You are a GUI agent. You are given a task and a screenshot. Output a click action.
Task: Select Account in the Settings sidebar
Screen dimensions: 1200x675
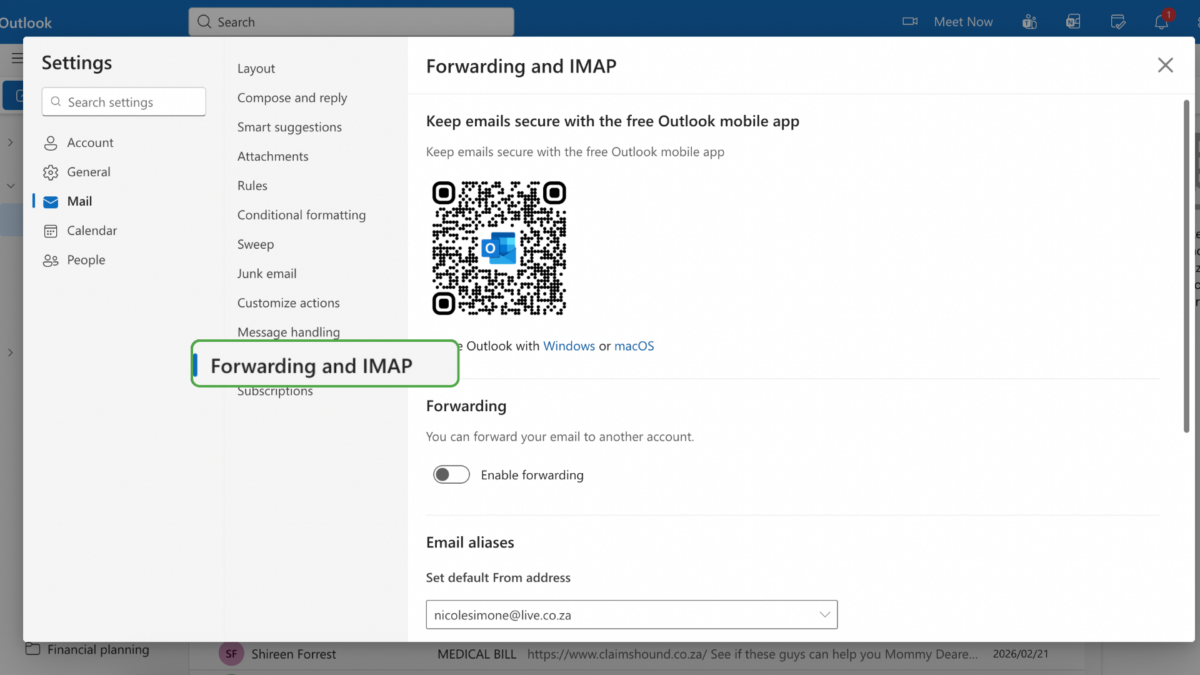[x=90, y=143]
